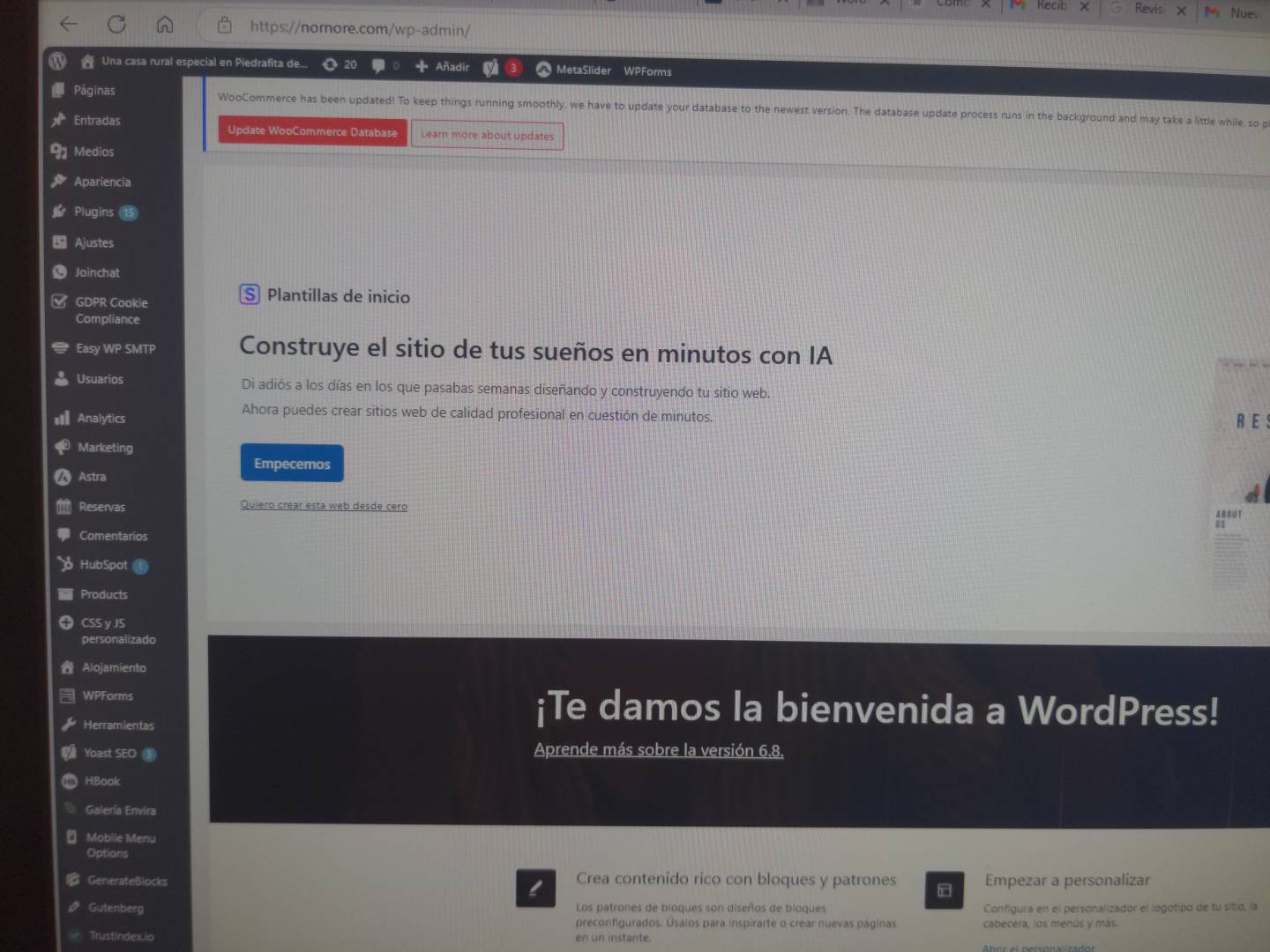
Task: Click the Reservas calendar icon
Action: 63,506
